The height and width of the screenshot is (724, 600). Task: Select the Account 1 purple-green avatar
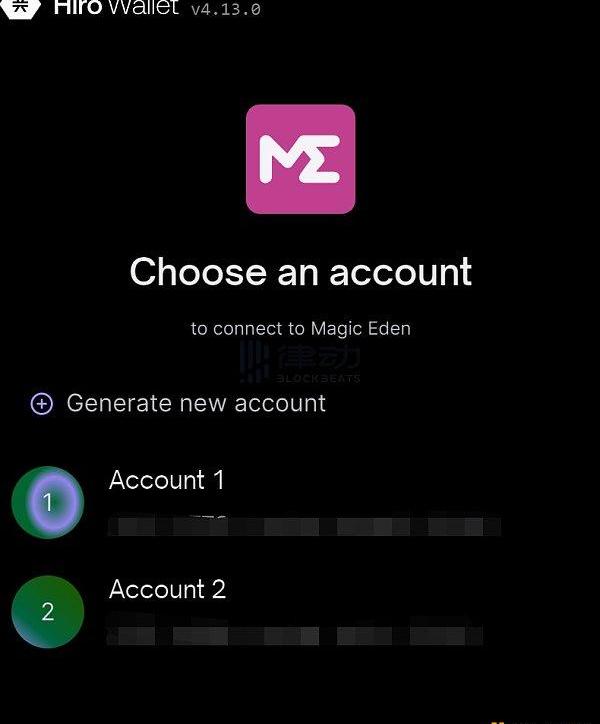pyautogui.click(x=48, y=502)
